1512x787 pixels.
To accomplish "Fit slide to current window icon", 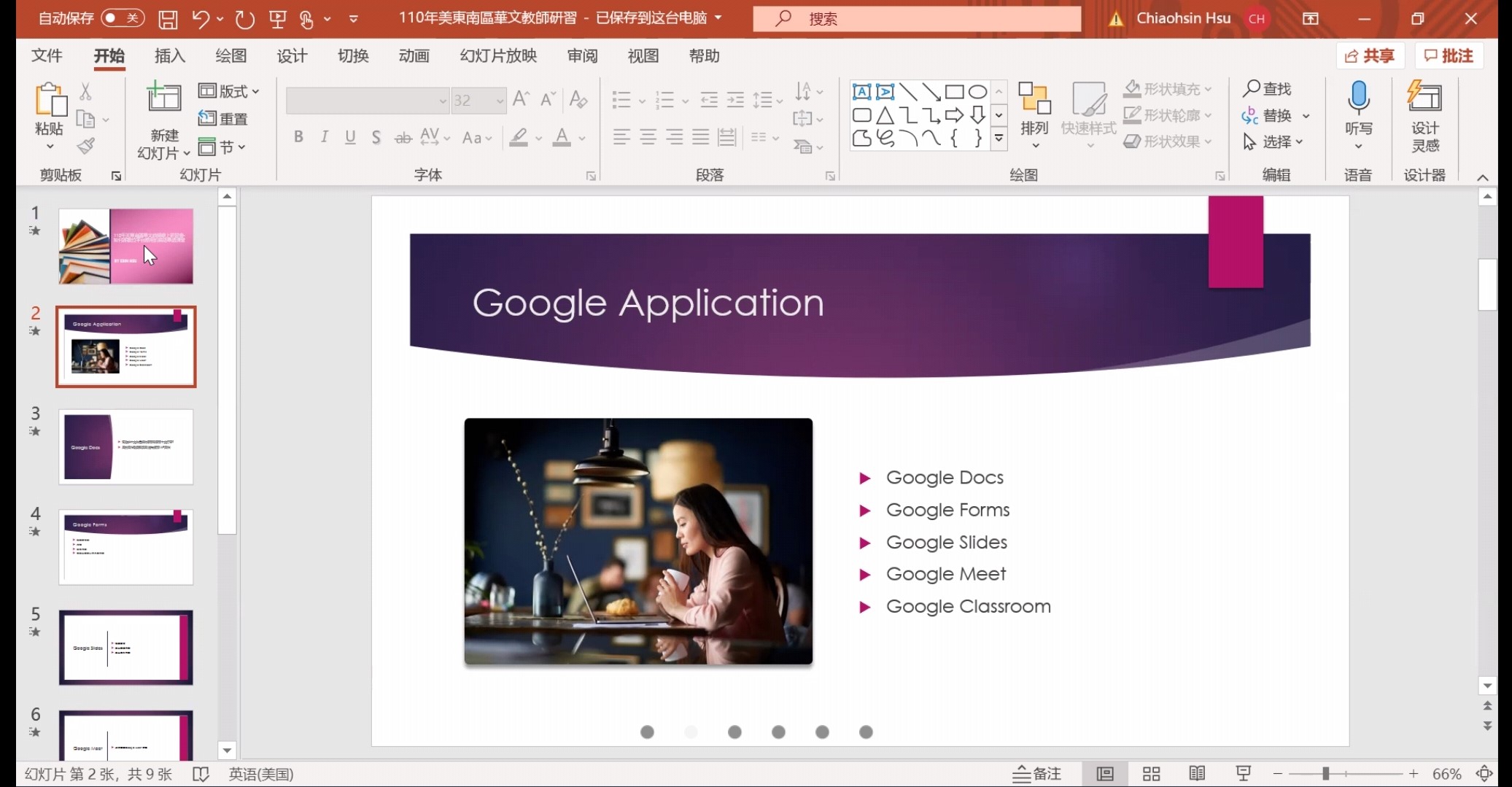I will [x=1484, y=774].
